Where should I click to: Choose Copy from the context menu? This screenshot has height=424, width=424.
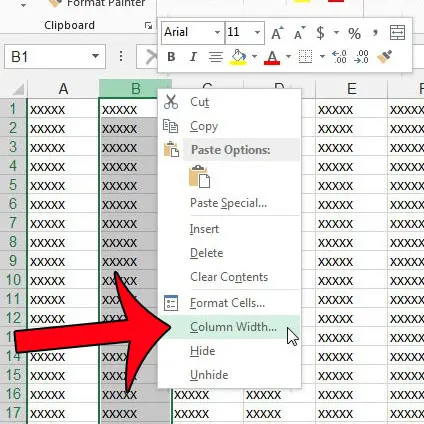coord(230,126)
